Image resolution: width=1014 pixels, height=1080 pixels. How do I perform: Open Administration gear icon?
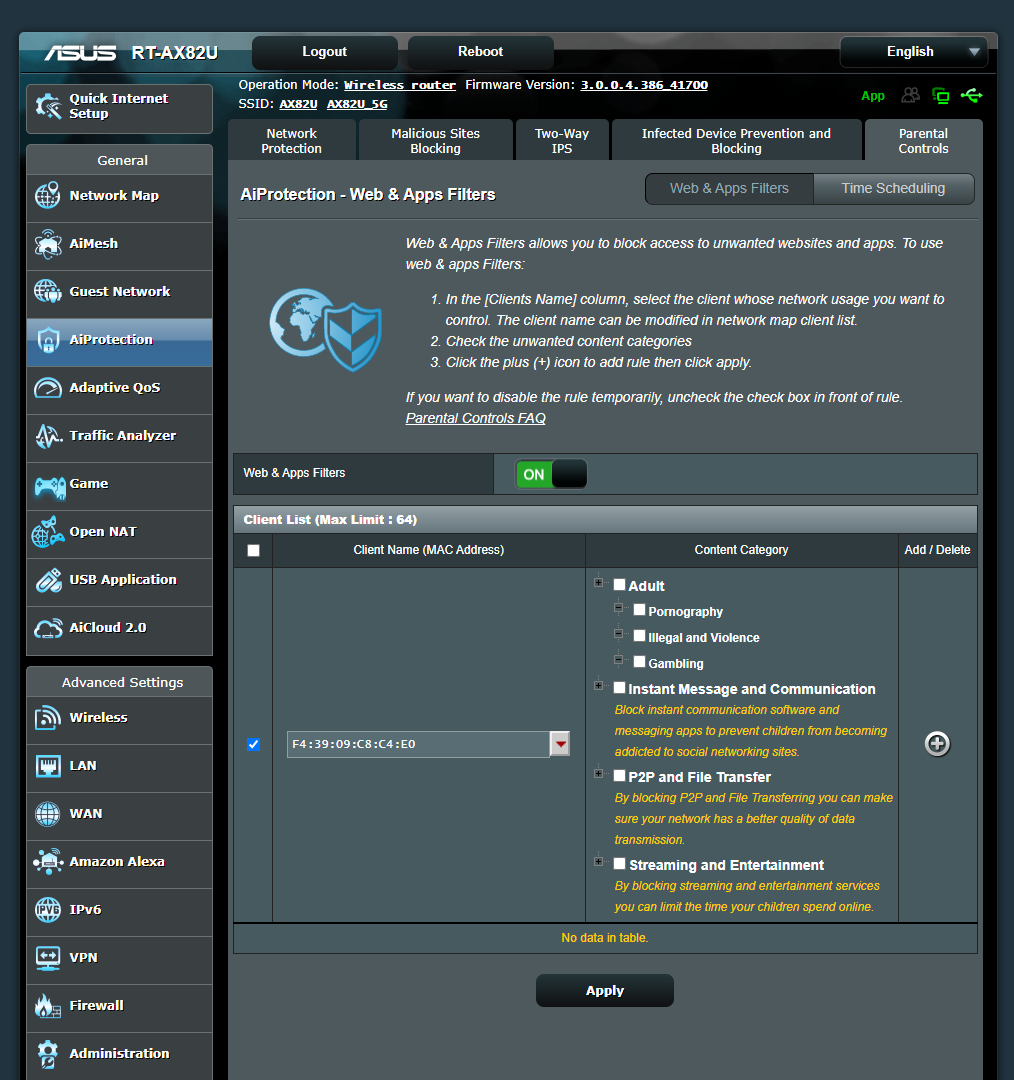tap(48, 1054)
